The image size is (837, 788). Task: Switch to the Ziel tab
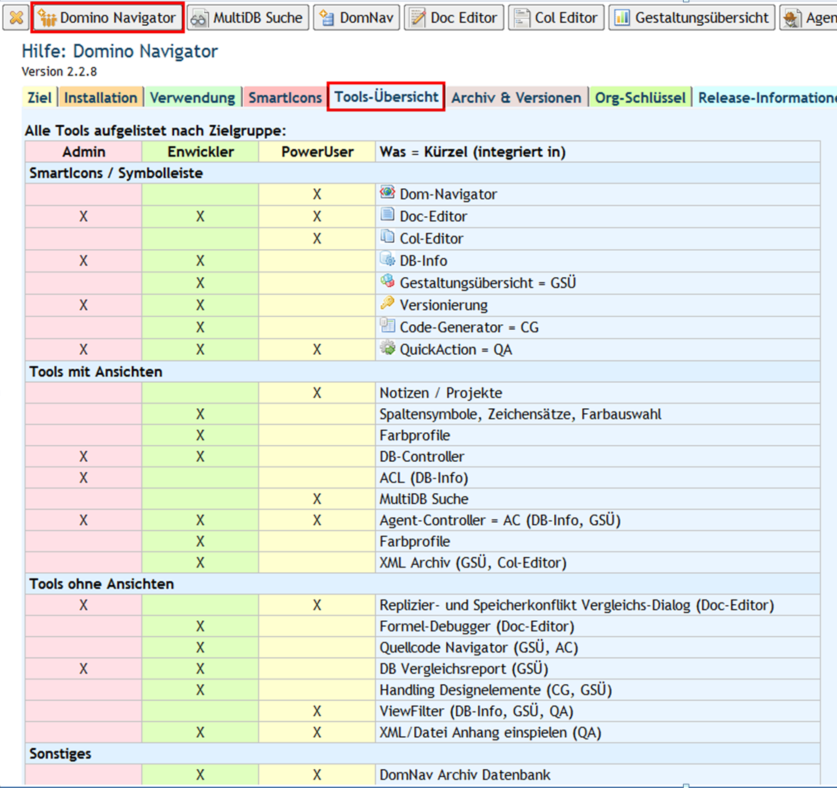click(x=40, y=98)
